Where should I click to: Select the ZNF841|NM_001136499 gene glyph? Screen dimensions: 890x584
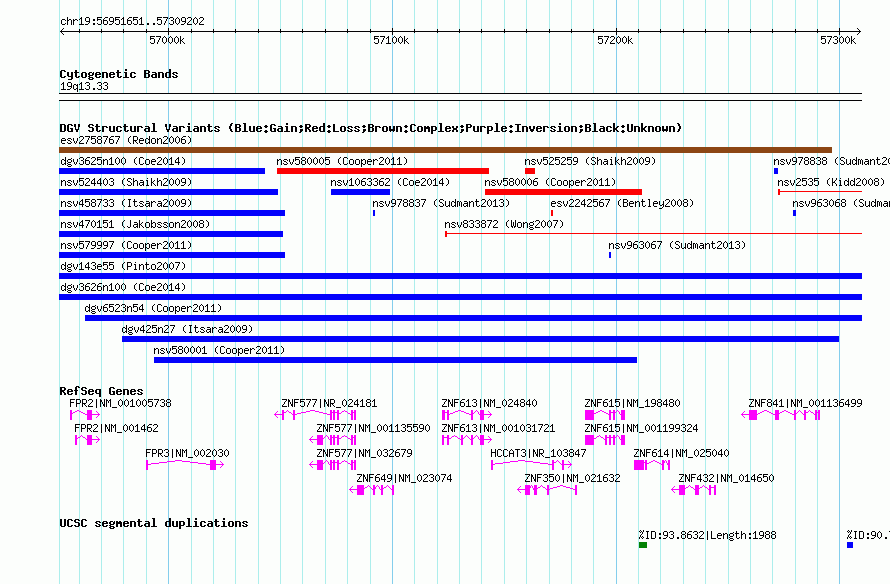780,415
